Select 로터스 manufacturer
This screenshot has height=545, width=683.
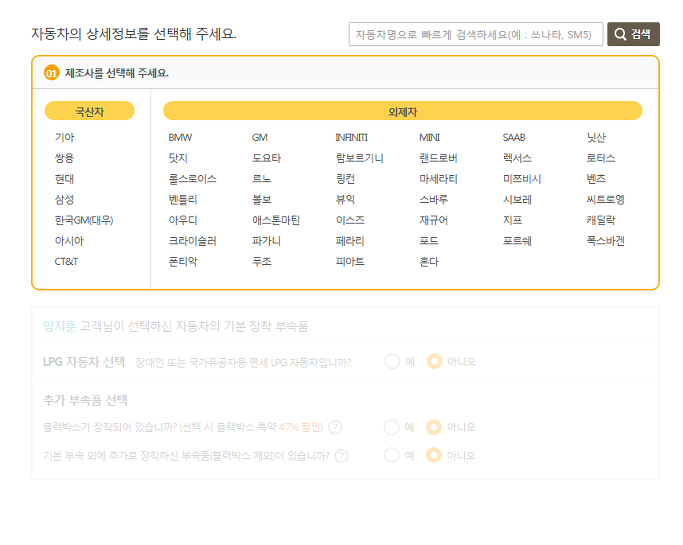601,158
